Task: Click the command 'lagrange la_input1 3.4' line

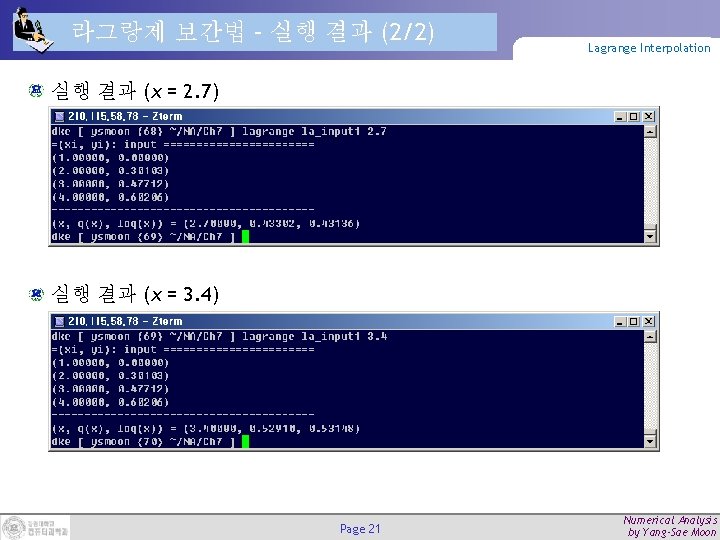Action: click(x=314, y=337)
